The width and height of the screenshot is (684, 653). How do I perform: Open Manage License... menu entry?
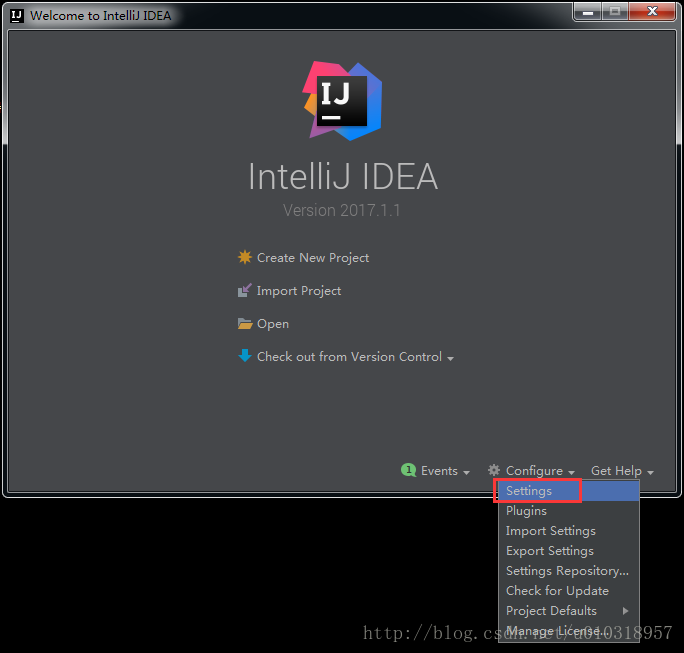coord(569,631)
